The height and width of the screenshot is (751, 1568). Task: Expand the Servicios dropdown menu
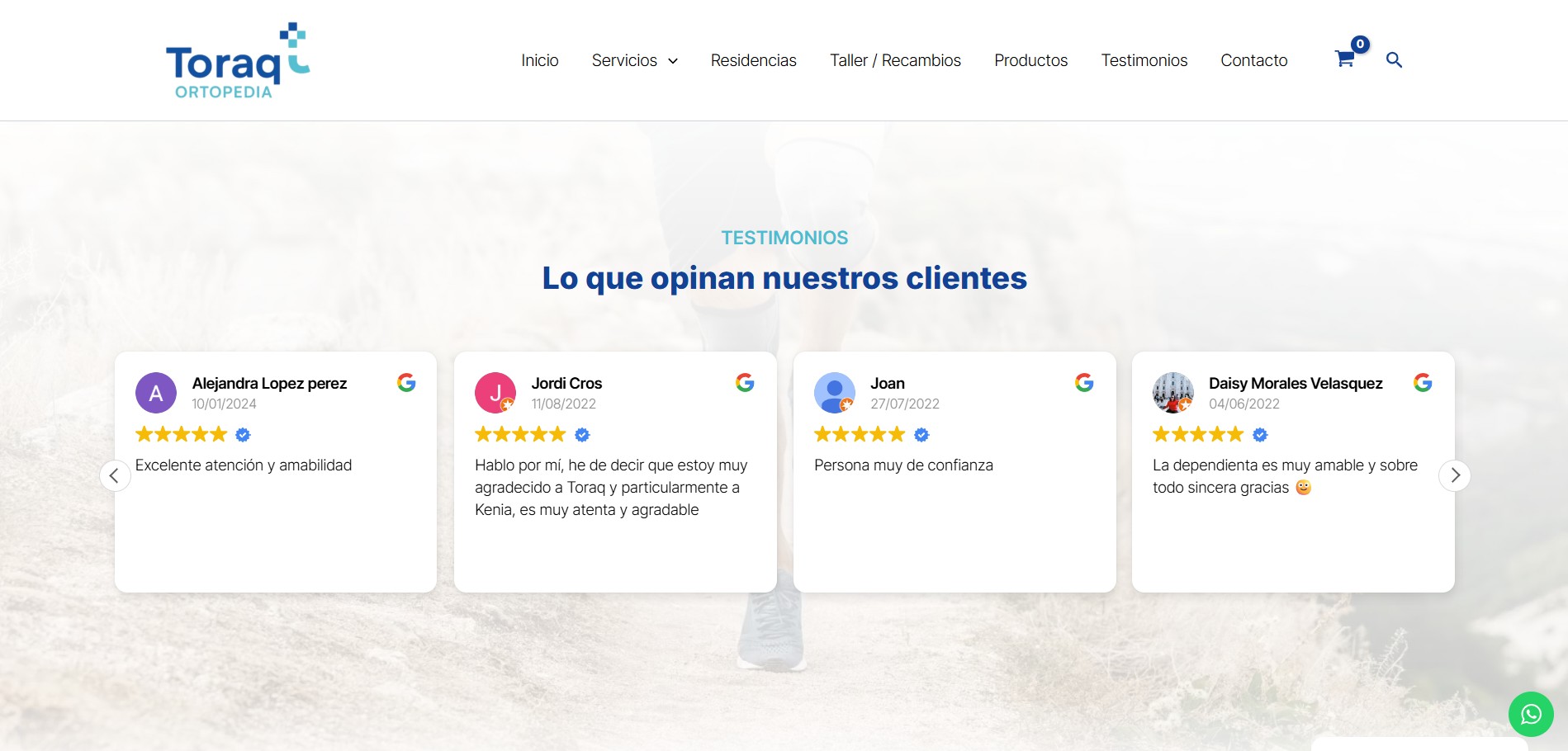tap(634, 60)
